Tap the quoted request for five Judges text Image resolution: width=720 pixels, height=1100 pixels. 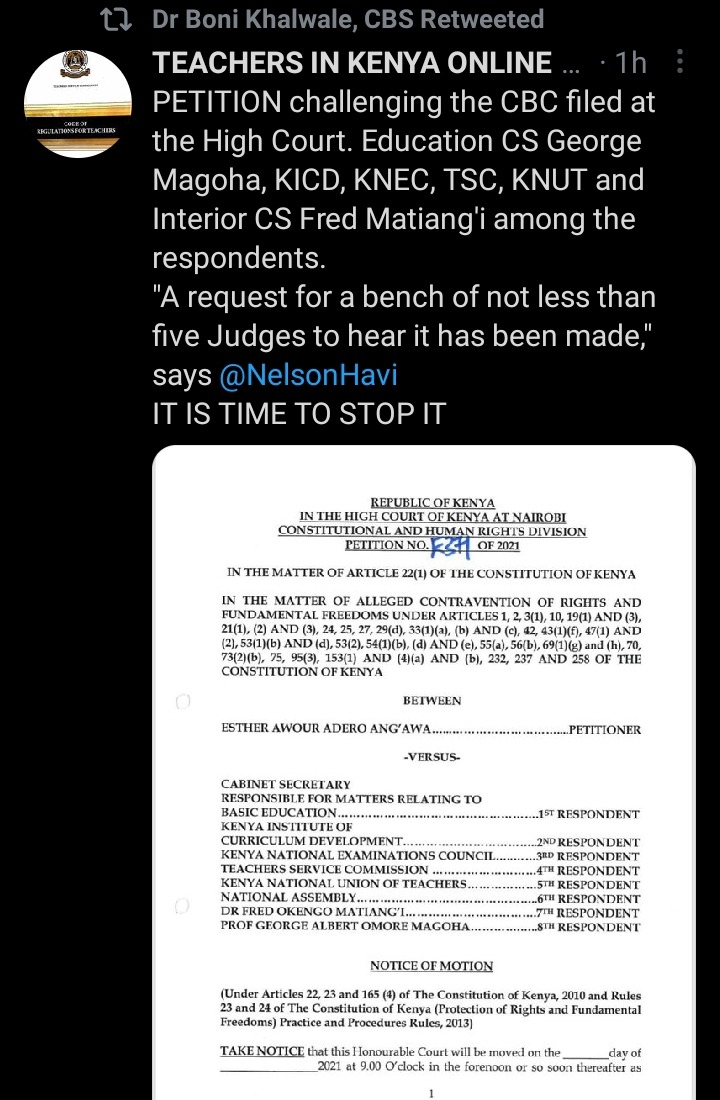click(404, 316)
